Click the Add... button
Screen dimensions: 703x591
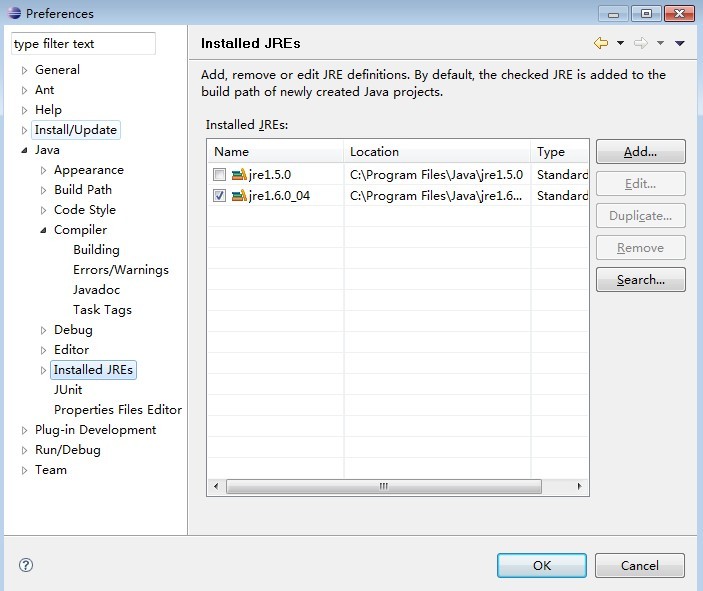tap(641, 152)
